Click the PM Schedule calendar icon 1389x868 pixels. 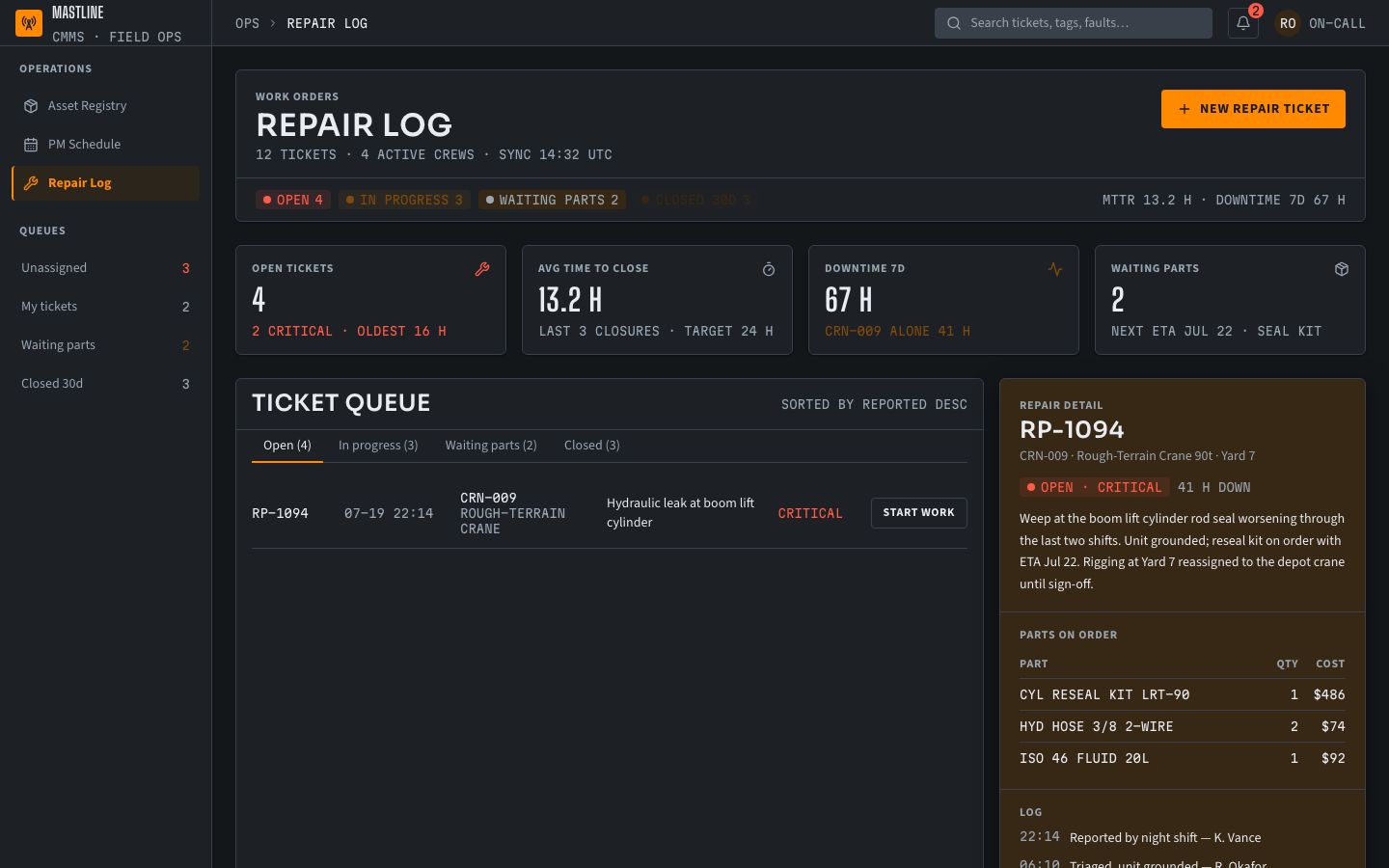pos(31,145)
